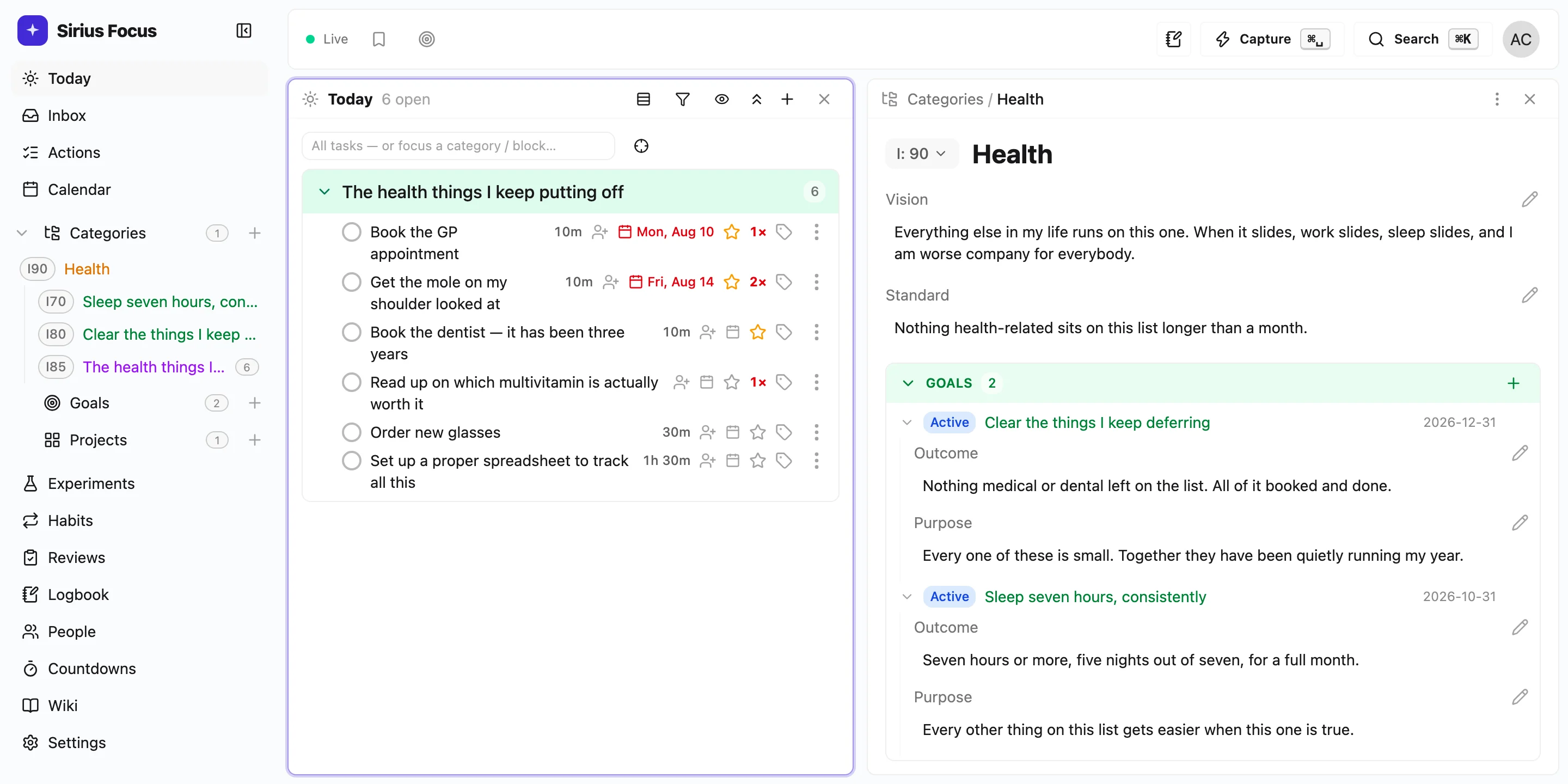This screenshot has width=1568, height=784.
Task: Open the AC user avatar
Action: [x=1521, y=39]
